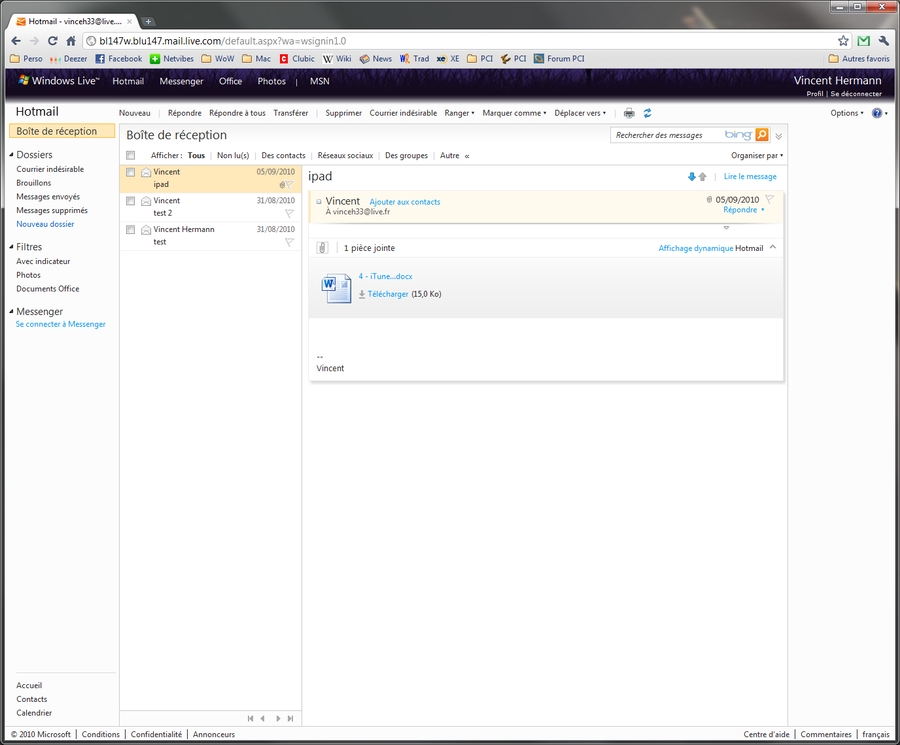The height and width of the screenshot is (745, 900).
Task: Click the 'Rechercher des messages' search field
Action: [665, 135]
